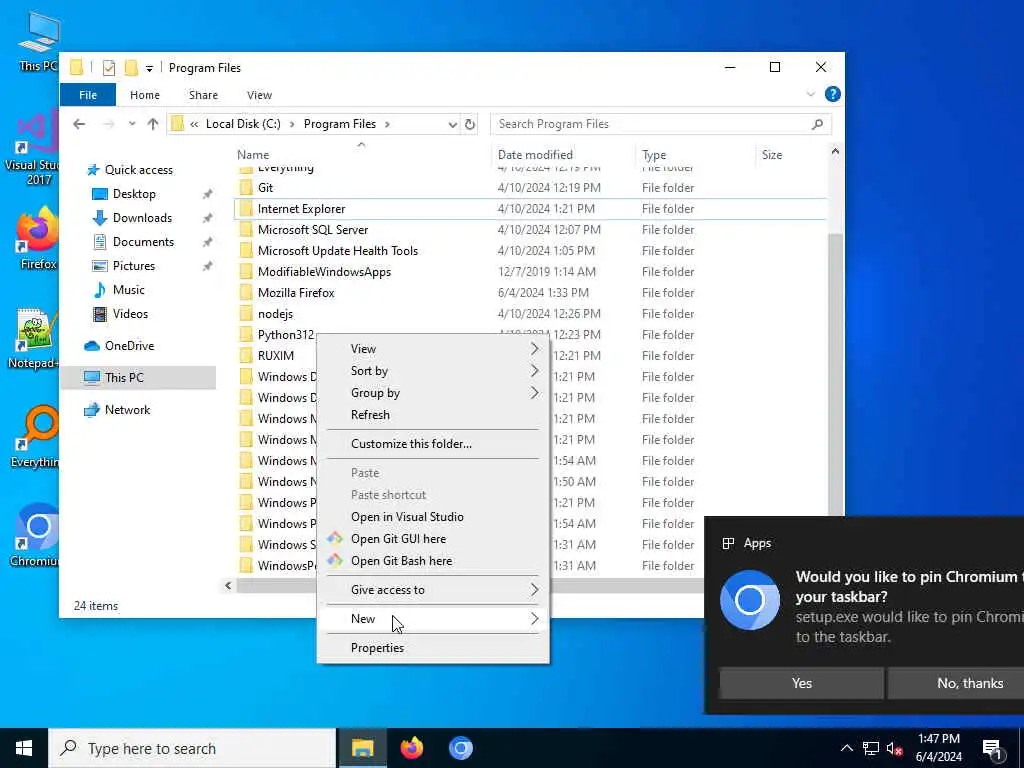Open the Windows Start menu
This screenshot has width=1024, height=768.
click(x=24, y=748)
